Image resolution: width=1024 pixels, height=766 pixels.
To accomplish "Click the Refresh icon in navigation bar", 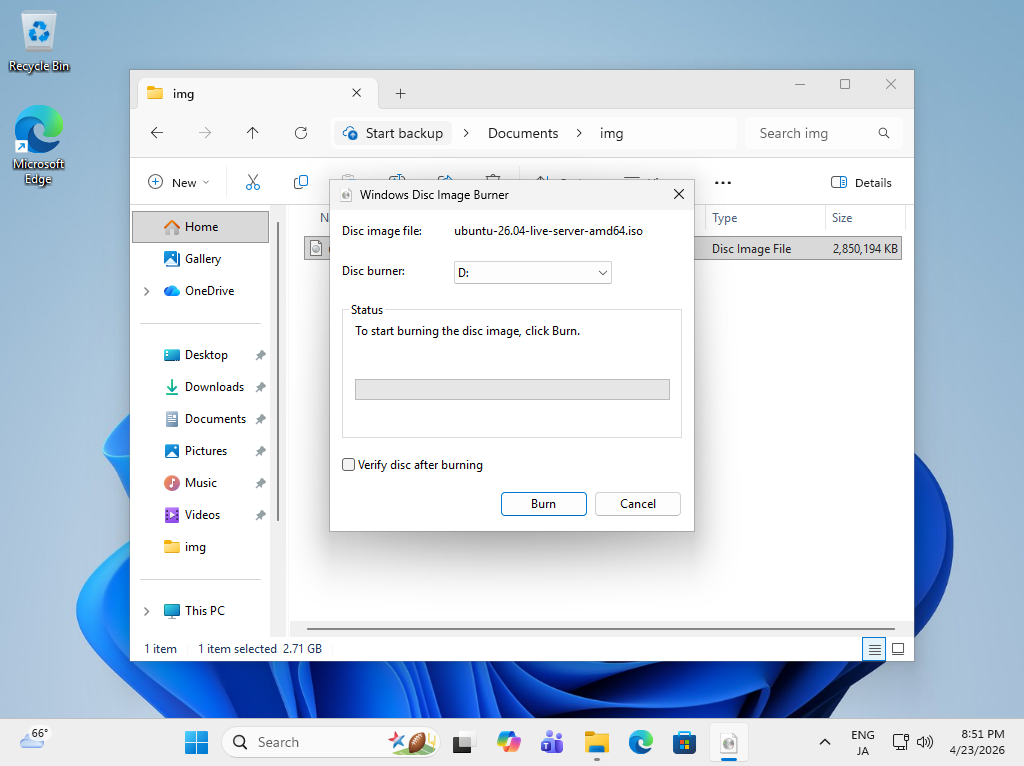I will pyautogui.click(x=301, y=133).
